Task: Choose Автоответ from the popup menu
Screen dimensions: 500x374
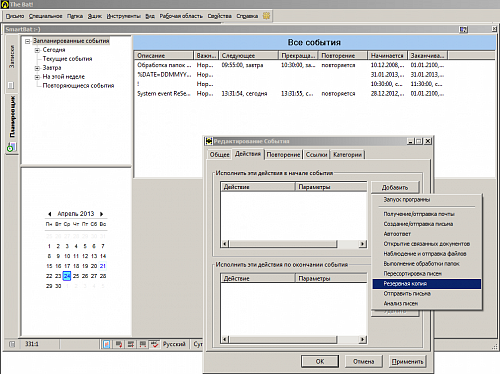Action: coord(426,234)
